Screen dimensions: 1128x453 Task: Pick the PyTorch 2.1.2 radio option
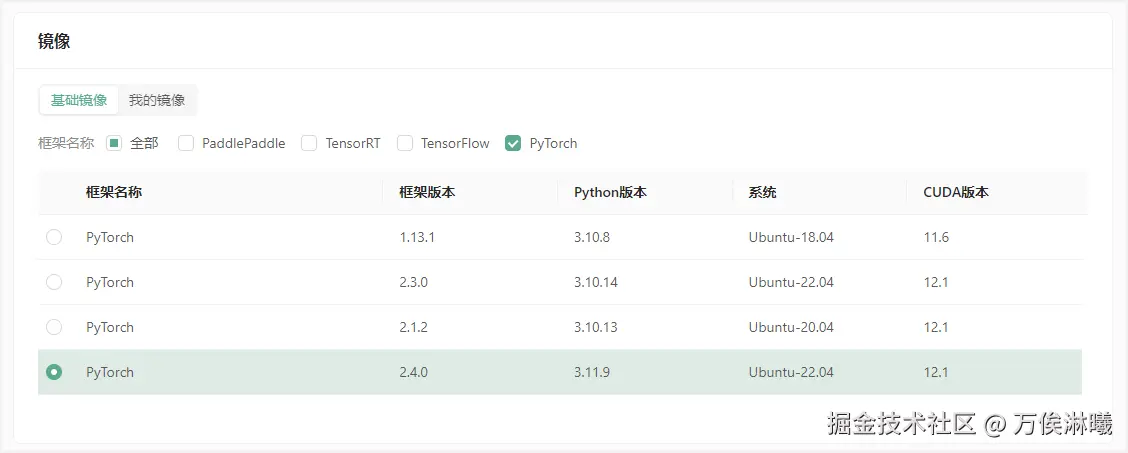(54, 327)
